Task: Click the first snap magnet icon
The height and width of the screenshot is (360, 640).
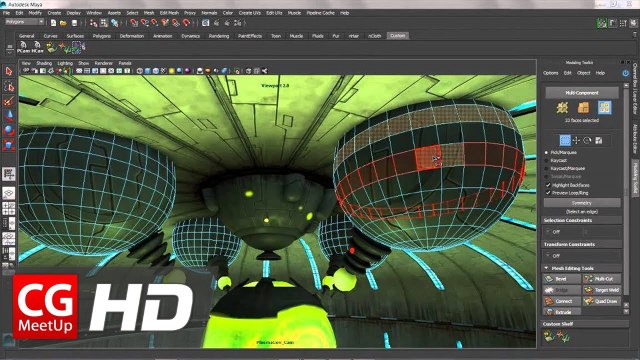Action: (x=134, y=23)
